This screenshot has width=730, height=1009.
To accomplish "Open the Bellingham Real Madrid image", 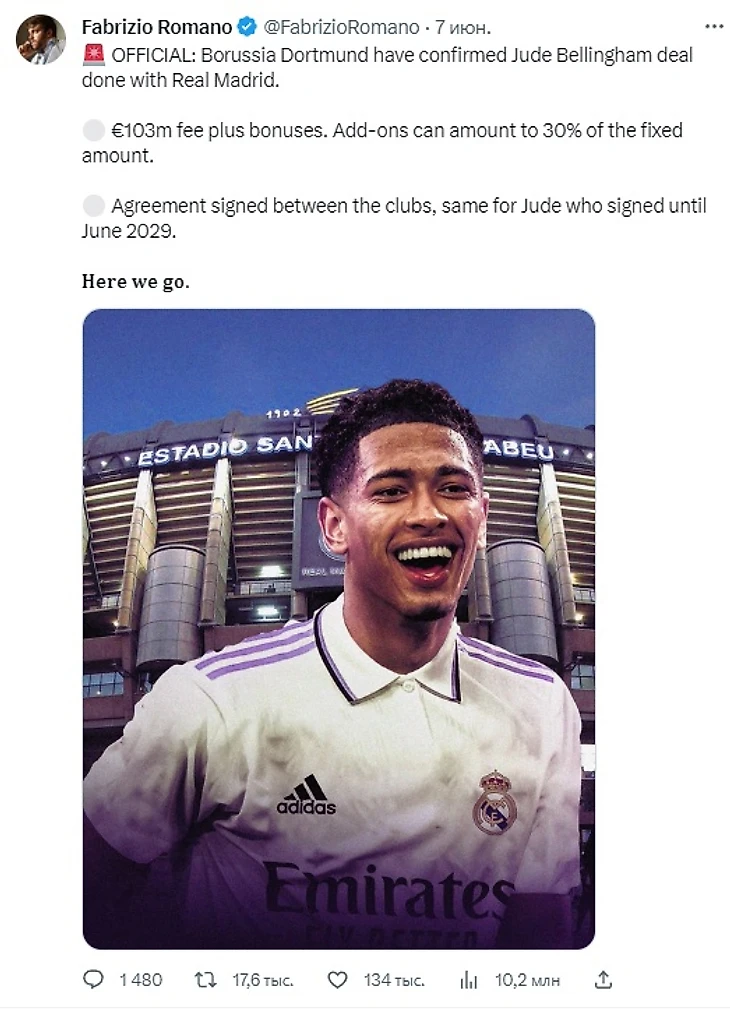I will pyautogui.click(x=339, y=629).
